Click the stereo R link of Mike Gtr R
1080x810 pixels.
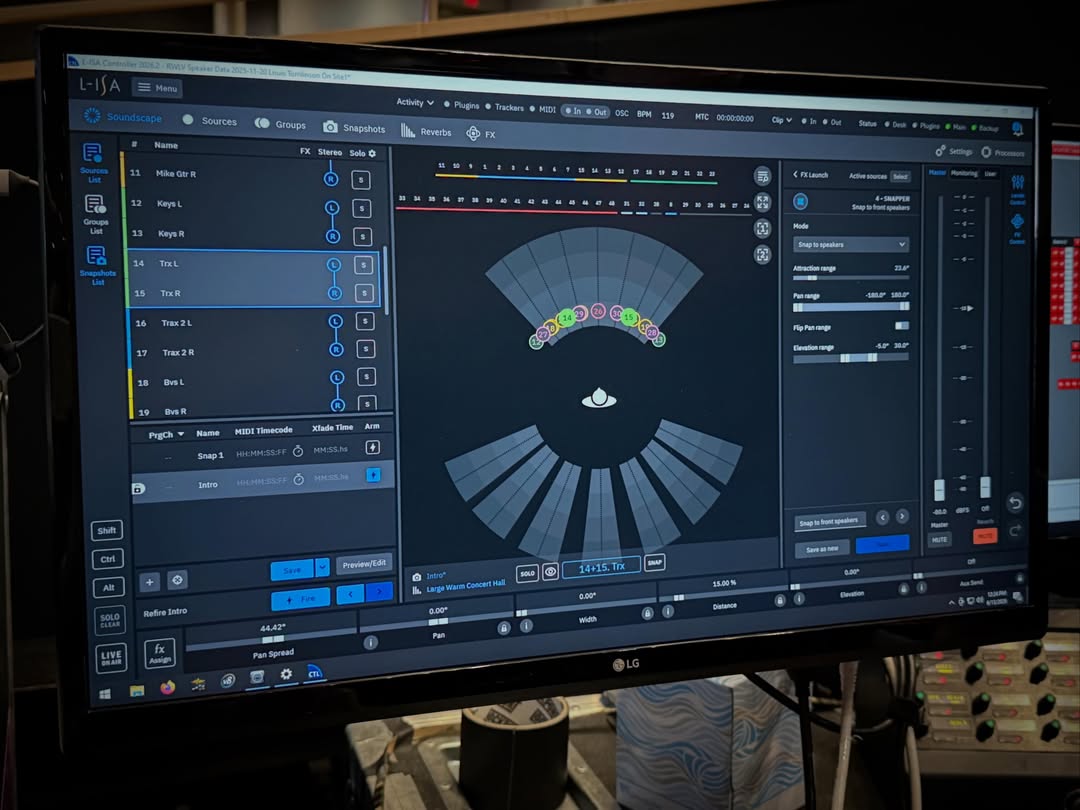point(331,179)
